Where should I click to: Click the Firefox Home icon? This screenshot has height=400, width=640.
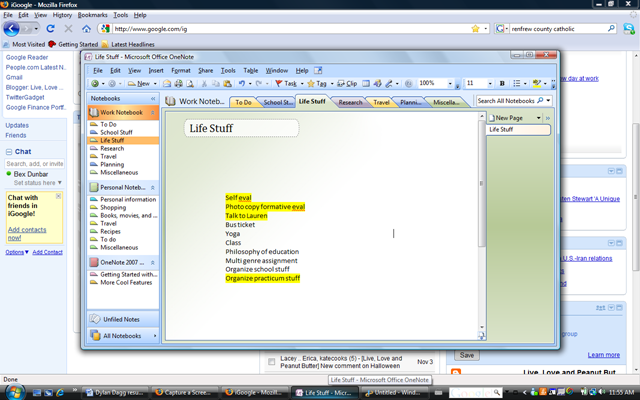[x=86, y=29]
